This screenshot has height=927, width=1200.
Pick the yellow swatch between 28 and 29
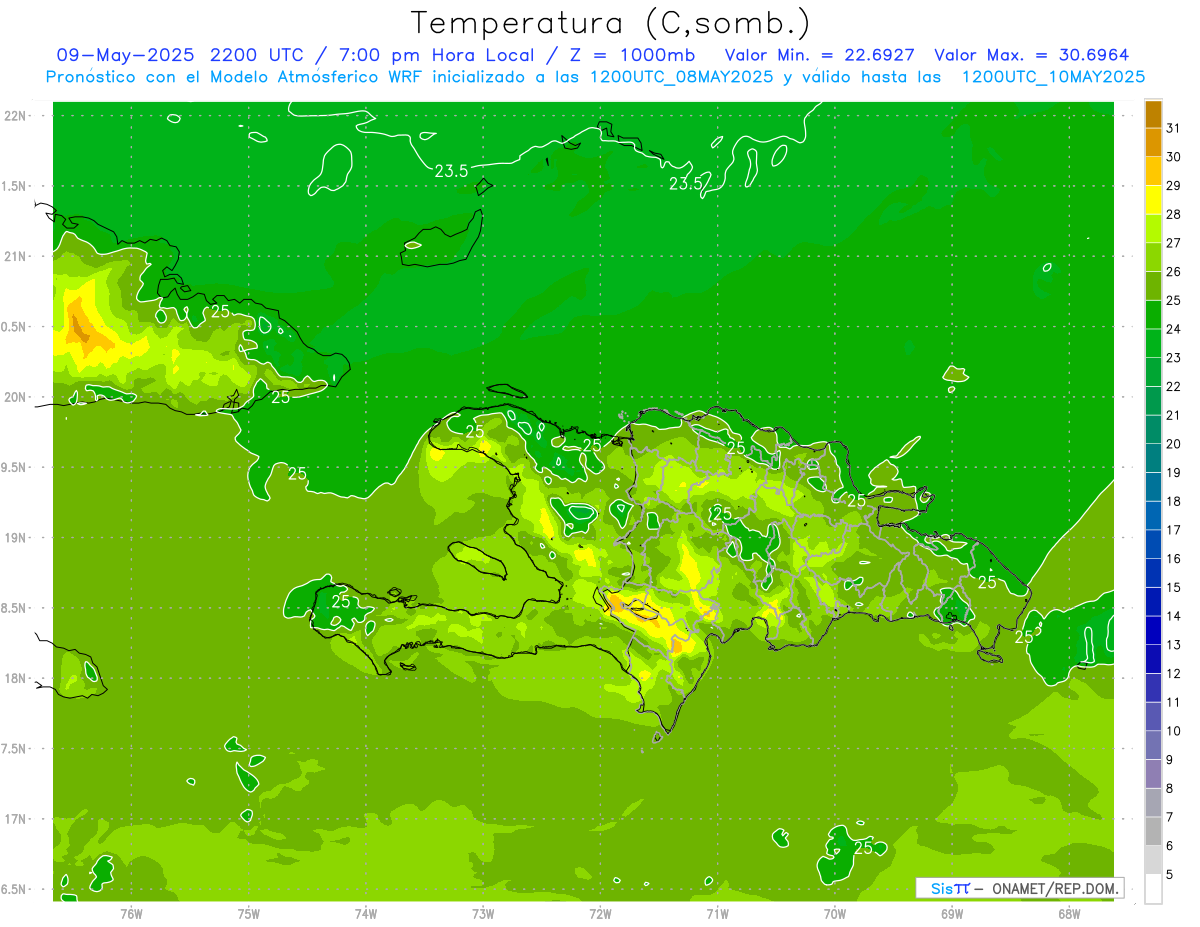1153,200
